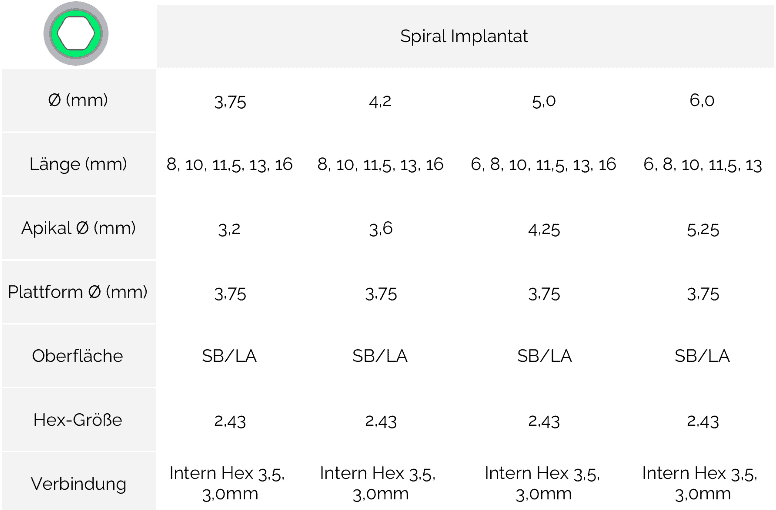This screenshot has width=776, height=510.
Task: Click the Hex-Größe row label
Action: 78,420
